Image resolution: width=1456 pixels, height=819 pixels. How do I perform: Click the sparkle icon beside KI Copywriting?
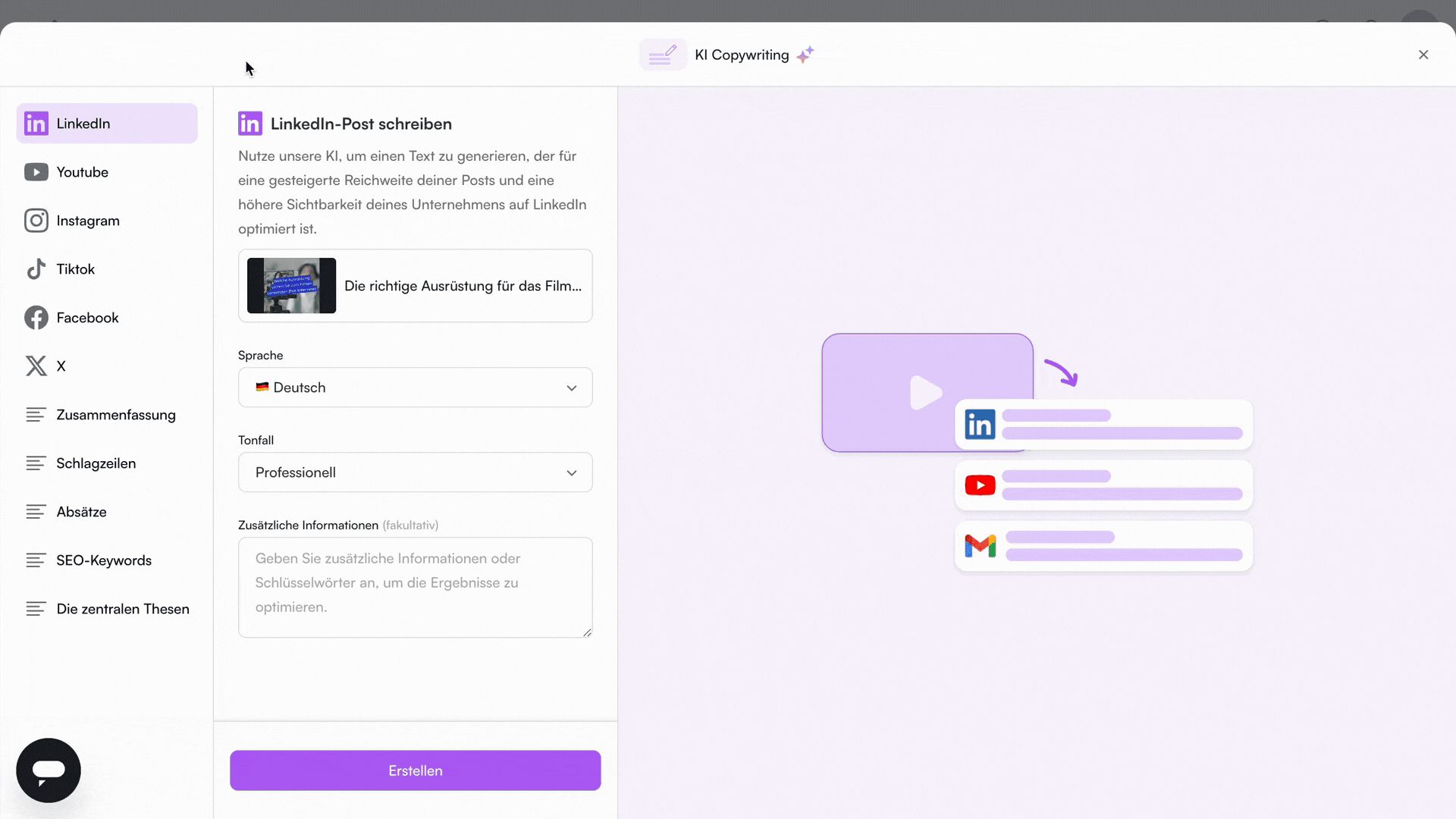click(x=805, y=55)
